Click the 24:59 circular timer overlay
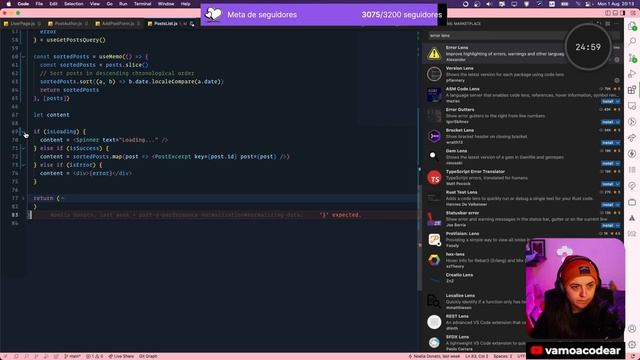640x360 pixels. coord(588,47)
